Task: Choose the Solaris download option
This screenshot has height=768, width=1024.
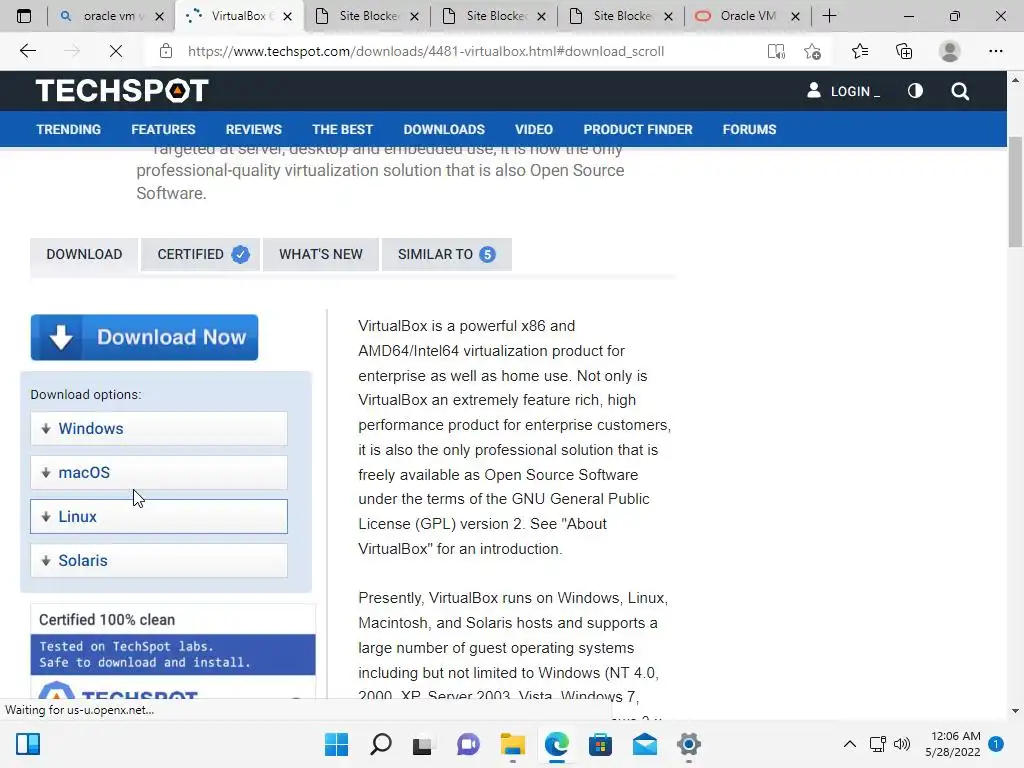Action: [159, 560]
